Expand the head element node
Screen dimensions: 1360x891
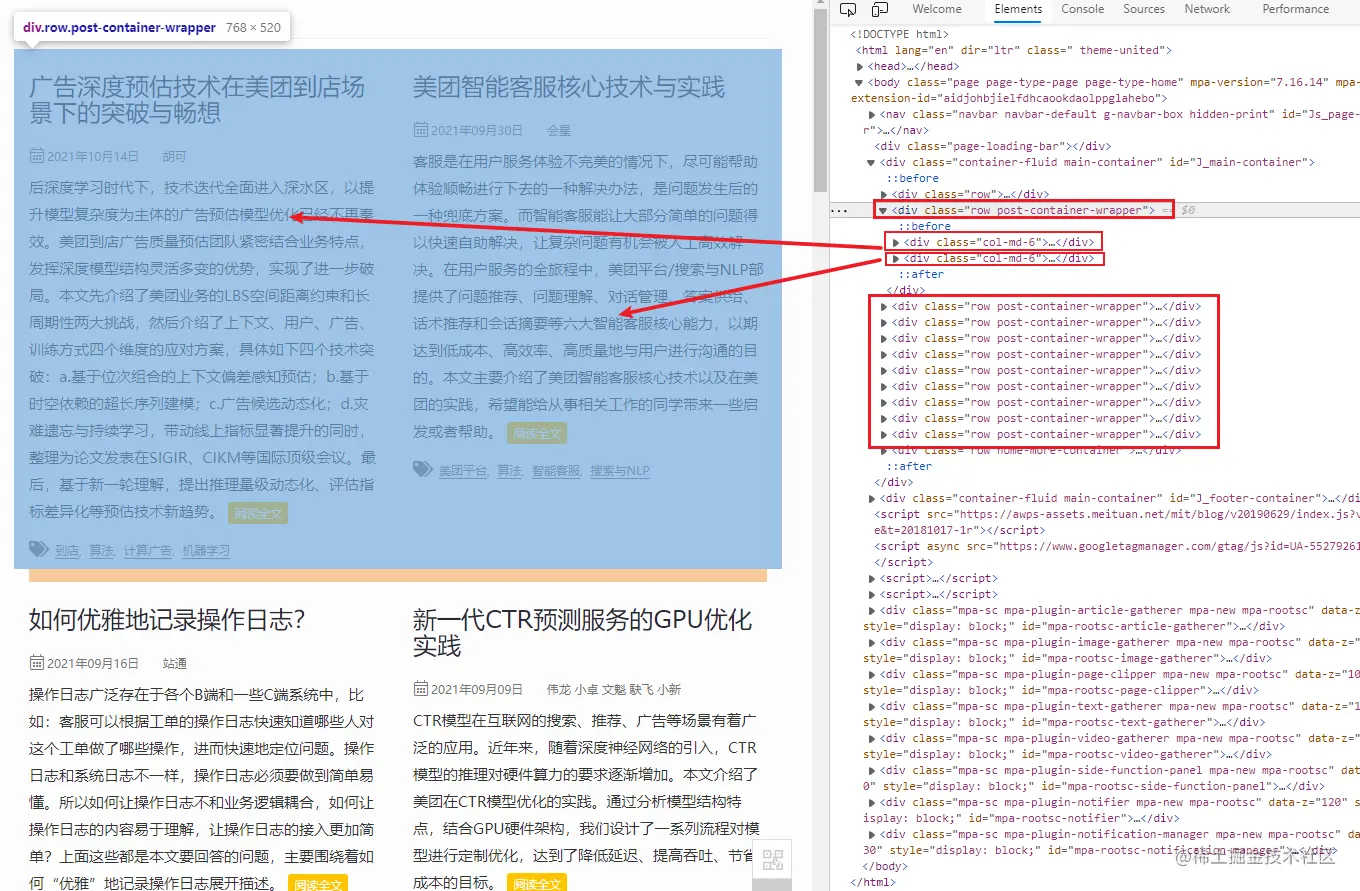860,66
